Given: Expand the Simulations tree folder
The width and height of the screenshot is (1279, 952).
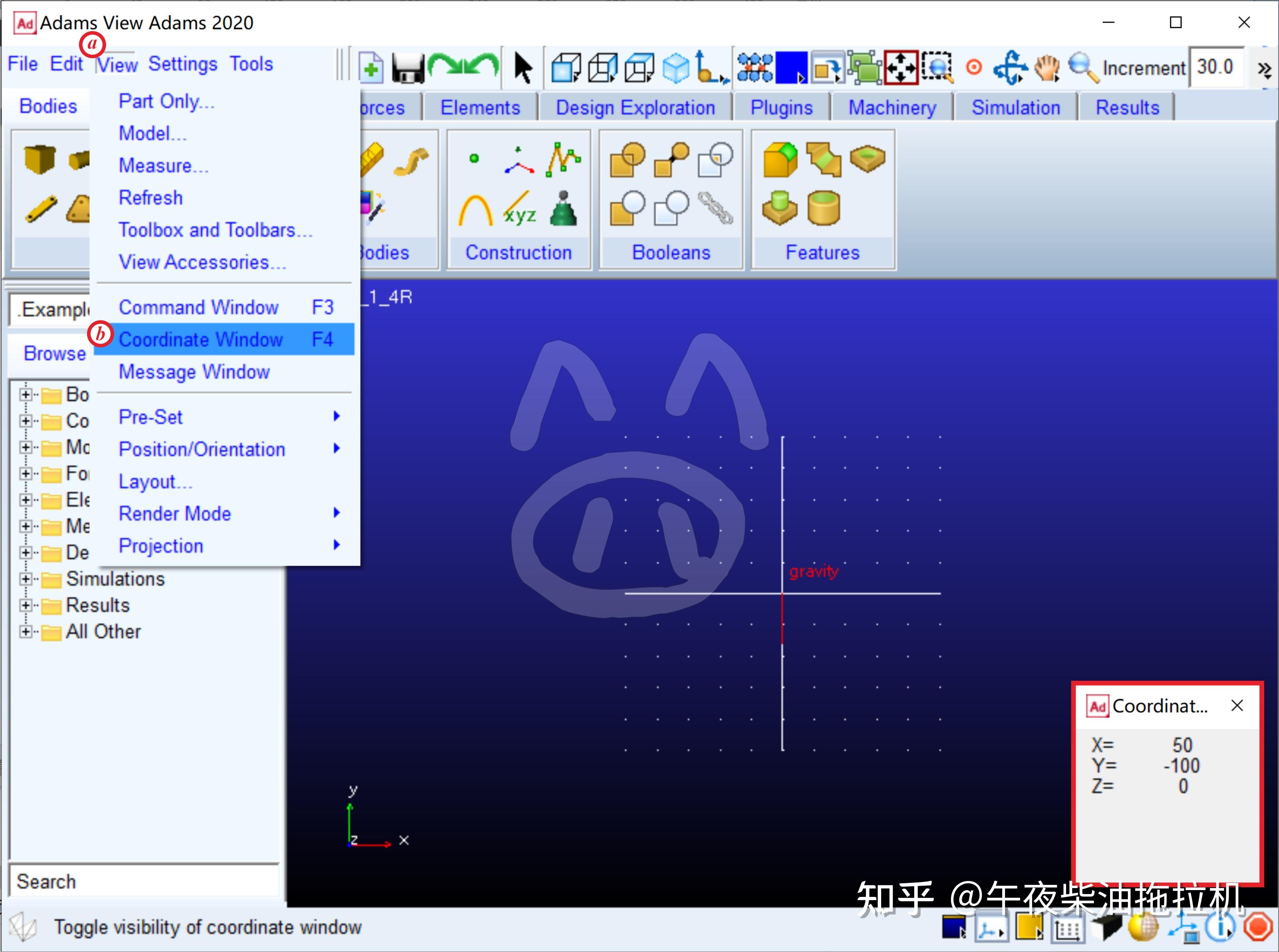Looking at the screenshot, I should pyautogui.click(x=25, y=578).
